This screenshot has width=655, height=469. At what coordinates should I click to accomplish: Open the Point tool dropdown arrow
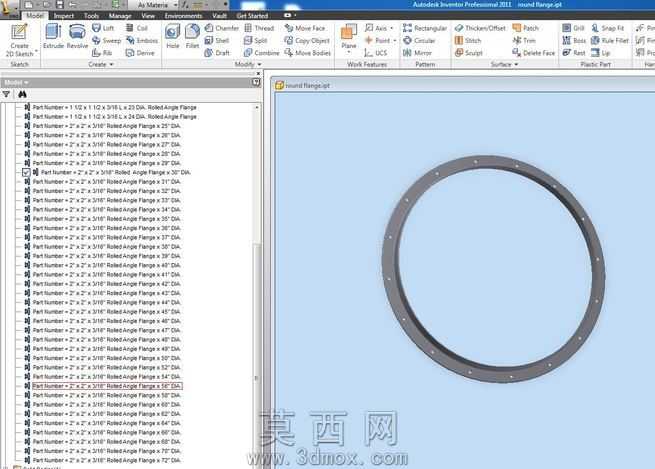coord(395,41)
